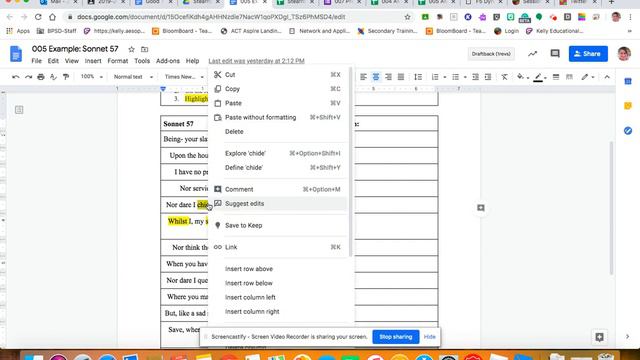Choose Suggest edits in context menu
The height and width of the screenshot is (360, 640).
pos(278,204)
